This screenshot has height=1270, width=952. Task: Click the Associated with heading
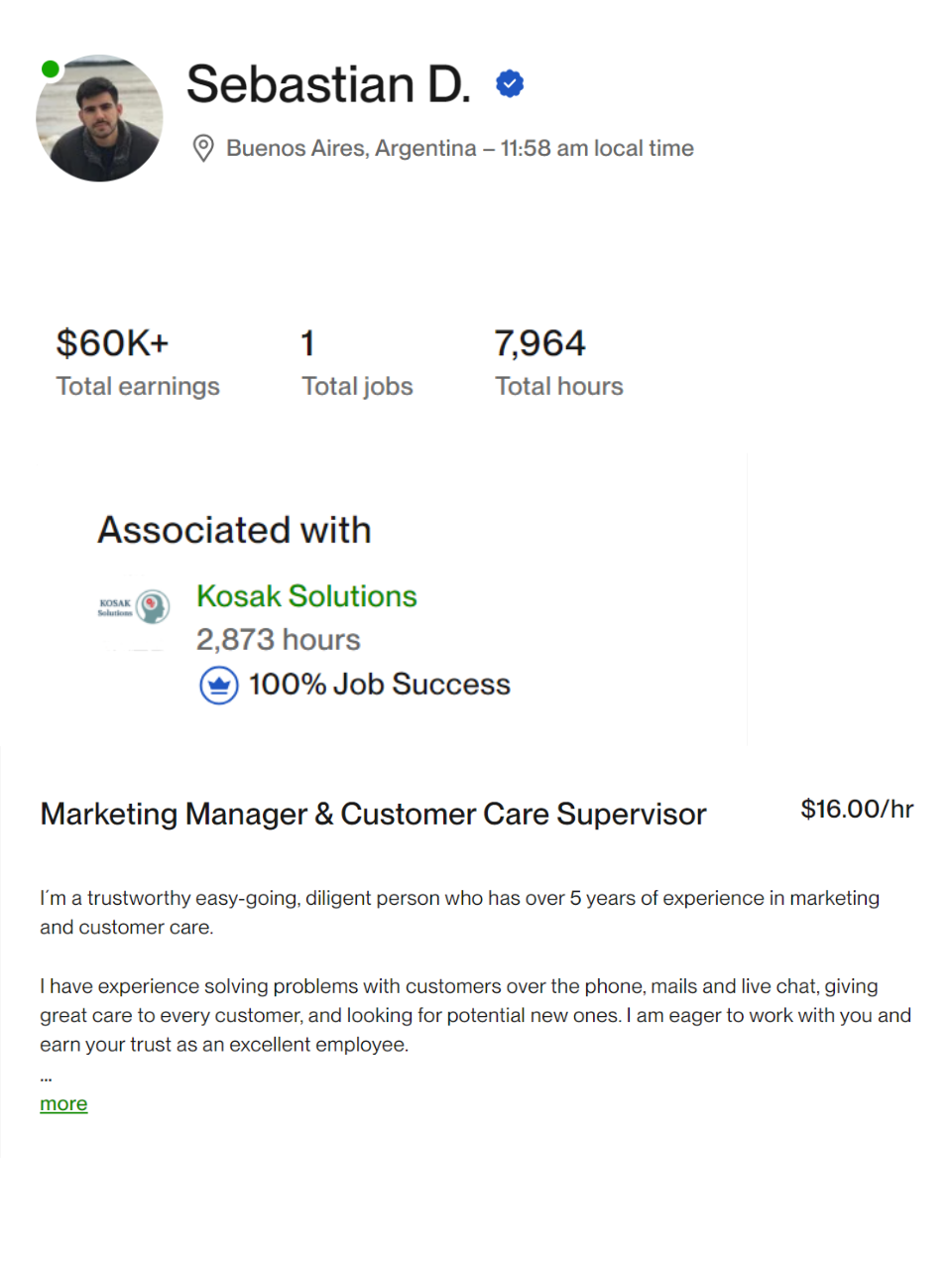click(234, 531)
